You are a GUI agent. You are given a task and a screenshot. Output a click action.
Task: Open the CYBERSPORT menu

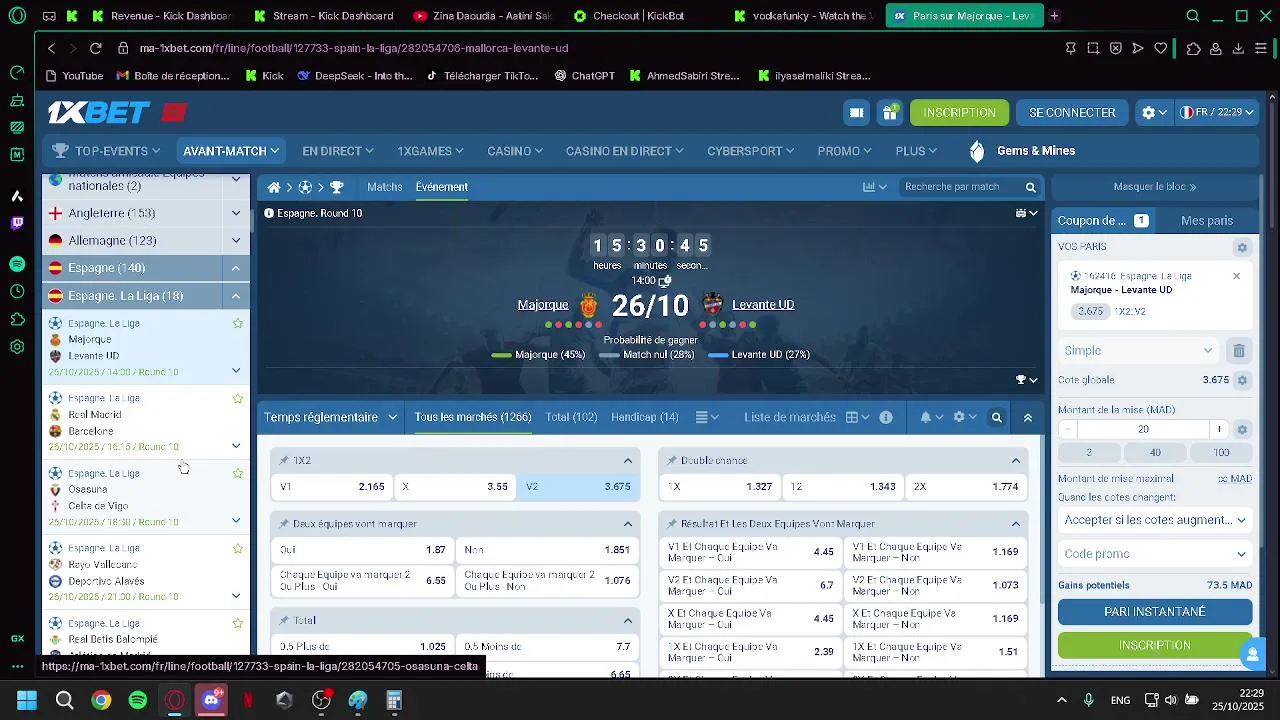752,151
